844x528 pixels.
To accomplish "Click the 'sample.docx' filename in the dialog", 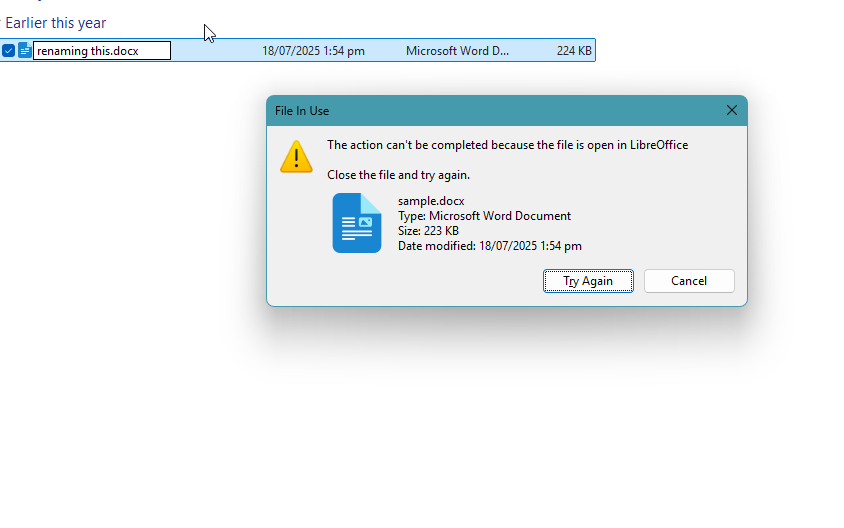I will click(431, 201).
